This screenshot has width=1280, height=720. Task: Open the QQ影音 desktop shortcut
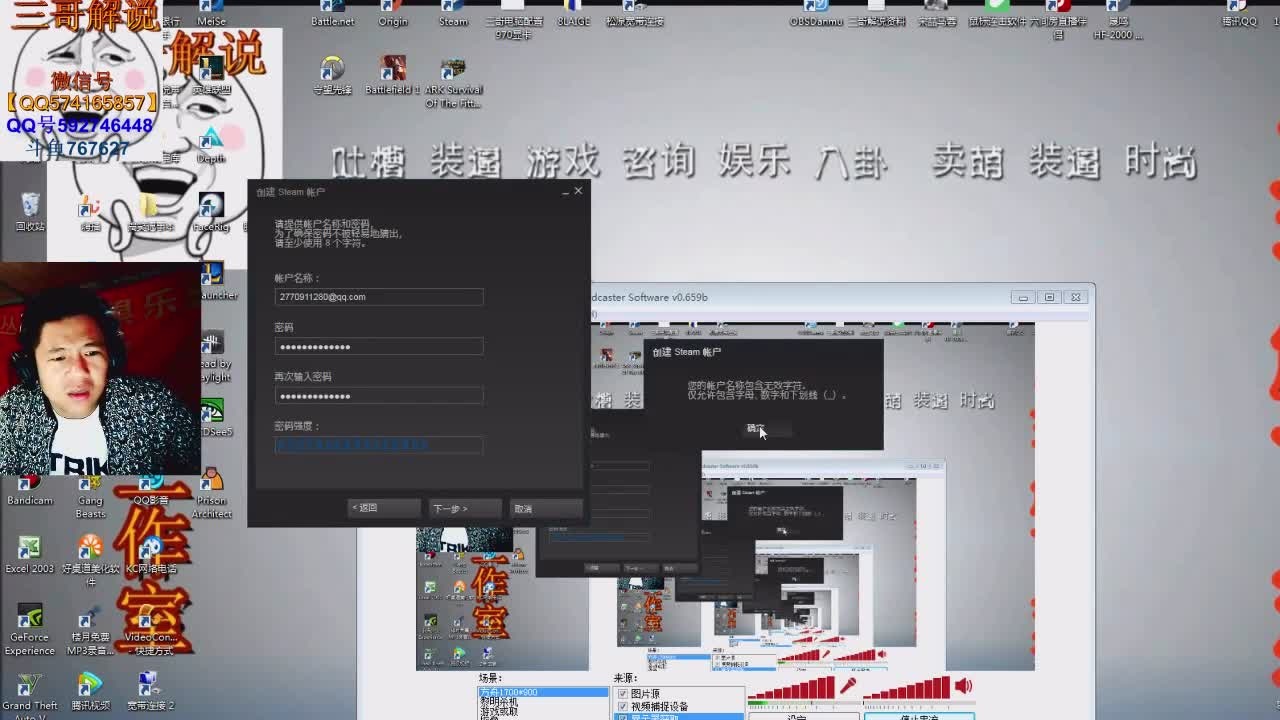tap(150, 490)
